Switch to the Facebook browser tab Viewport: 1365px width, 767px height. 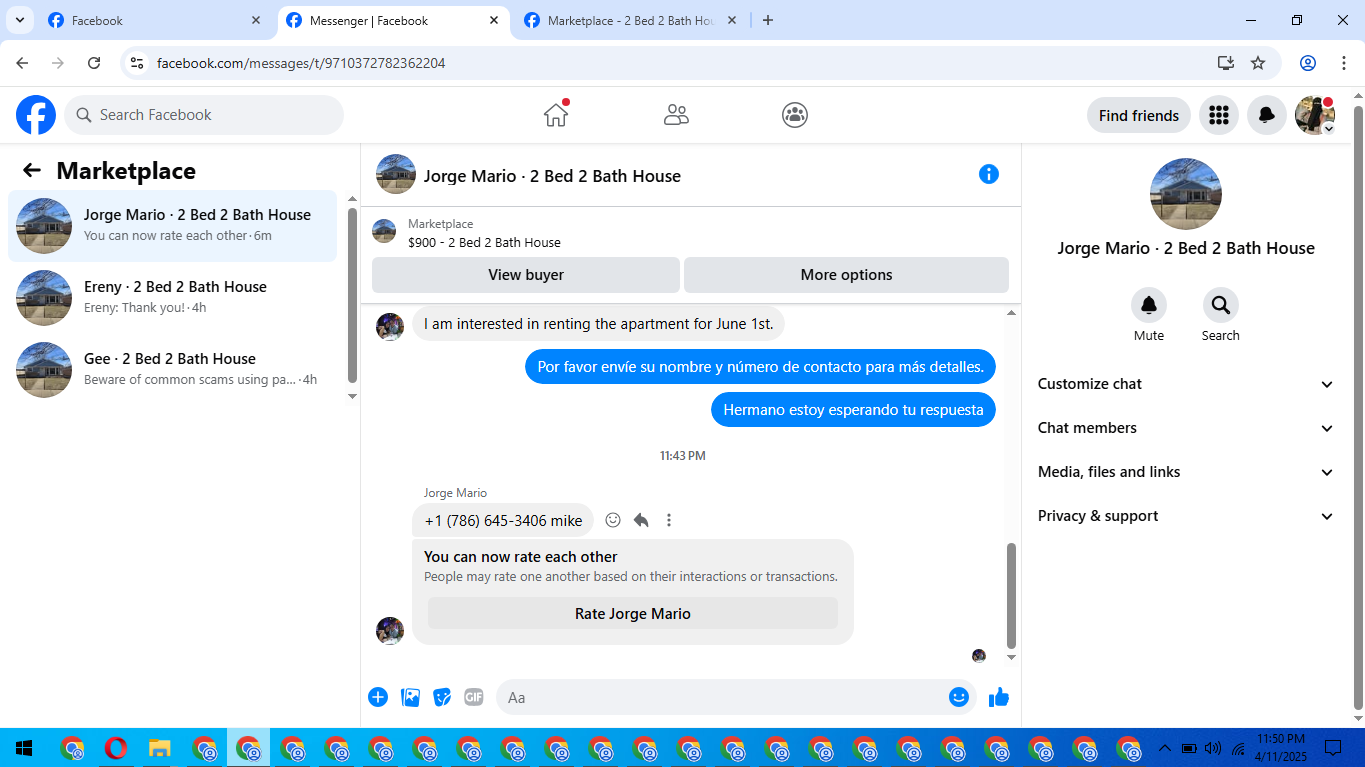pos(154,20)
